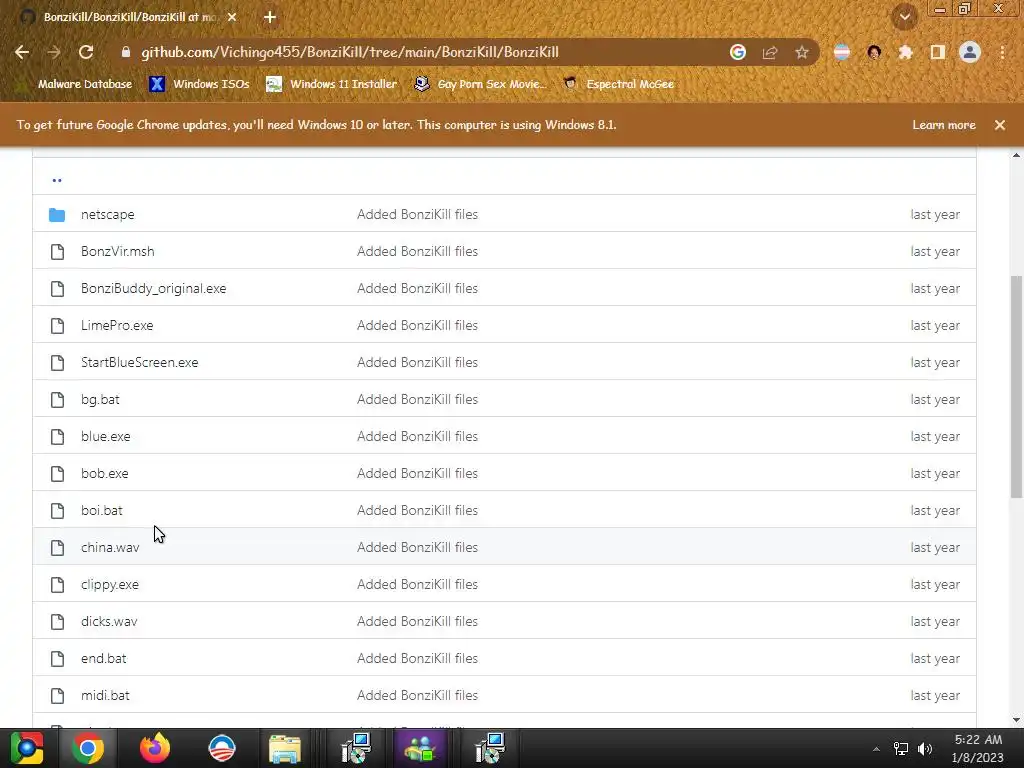
Task: Open commit message in the netscape row
Action: click(x=417, y=214)
